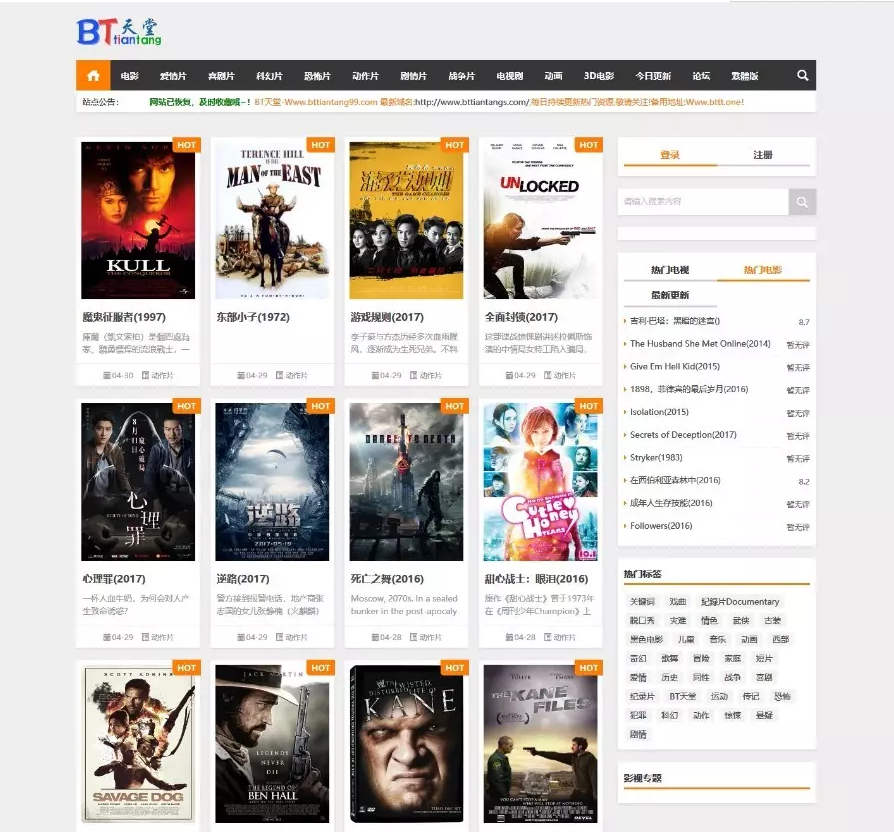The height and width of the screenshot is (832, 894).
Task: Open the KULL 魔鬼征服者 poster
Action: tap(138, 220)
